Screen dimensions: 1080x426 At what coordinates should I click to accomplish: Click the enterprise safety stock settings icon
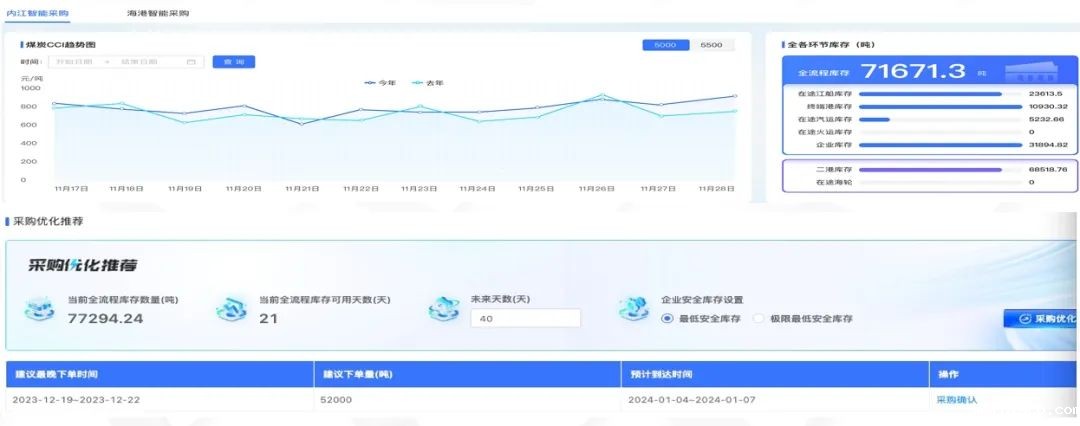pyautogui.click(x=634, y=309)
